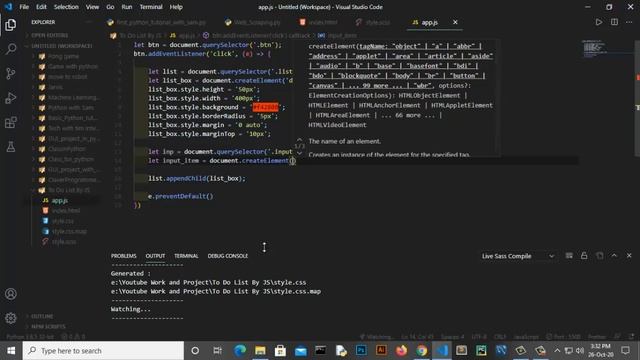Show next signature in the parameter hint

tap(299, 153)
